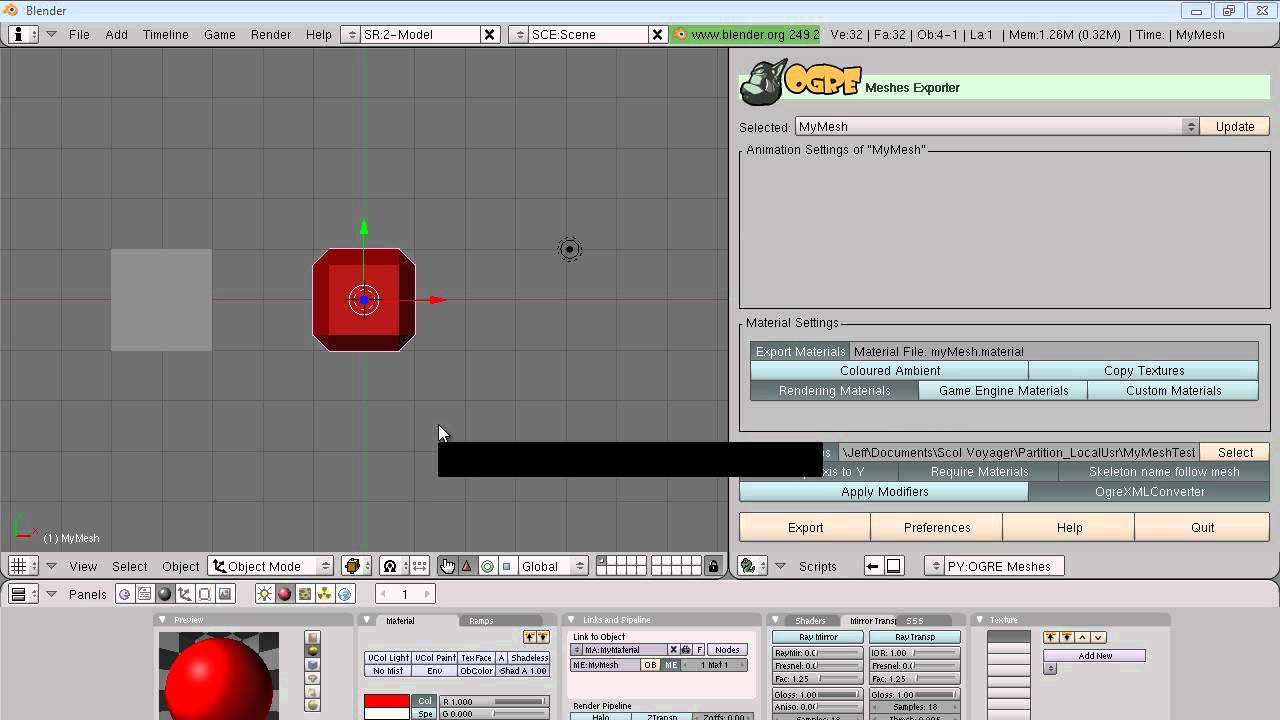Screen dimensions: 1280x720
Task: Click the move object centers only icon
Action: pos(419,566)
